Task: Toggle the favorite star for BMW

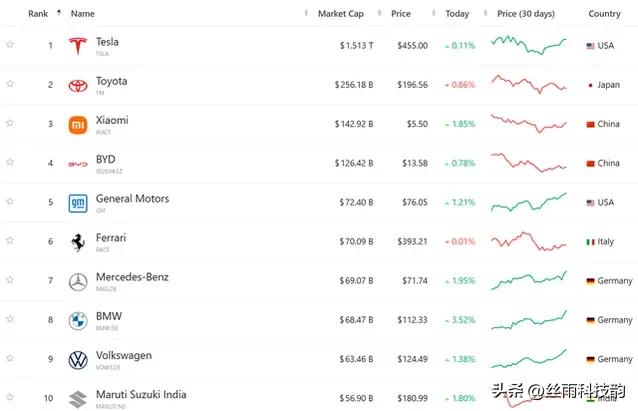Action: coord(10,319)
